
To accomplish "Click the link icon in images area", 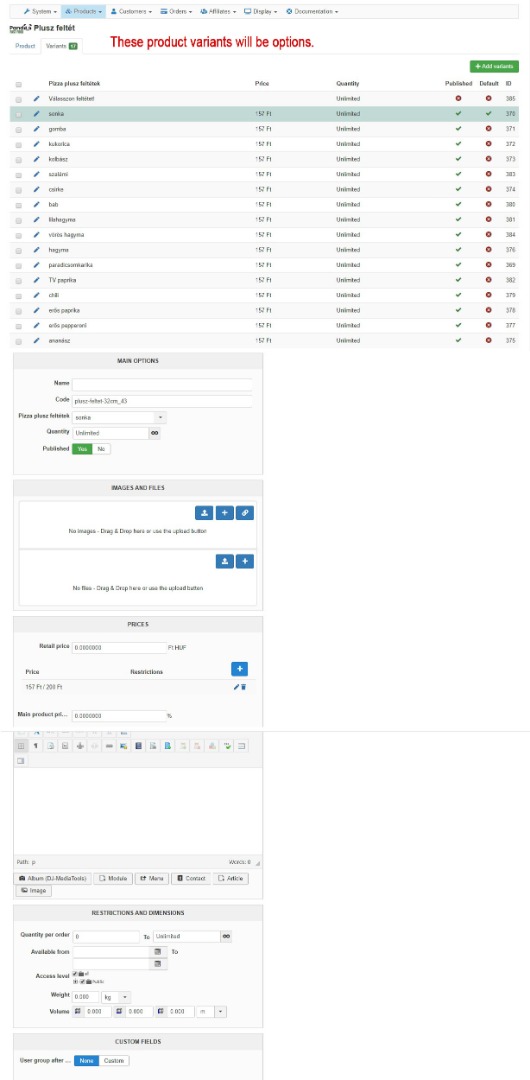I will [245, 513].
